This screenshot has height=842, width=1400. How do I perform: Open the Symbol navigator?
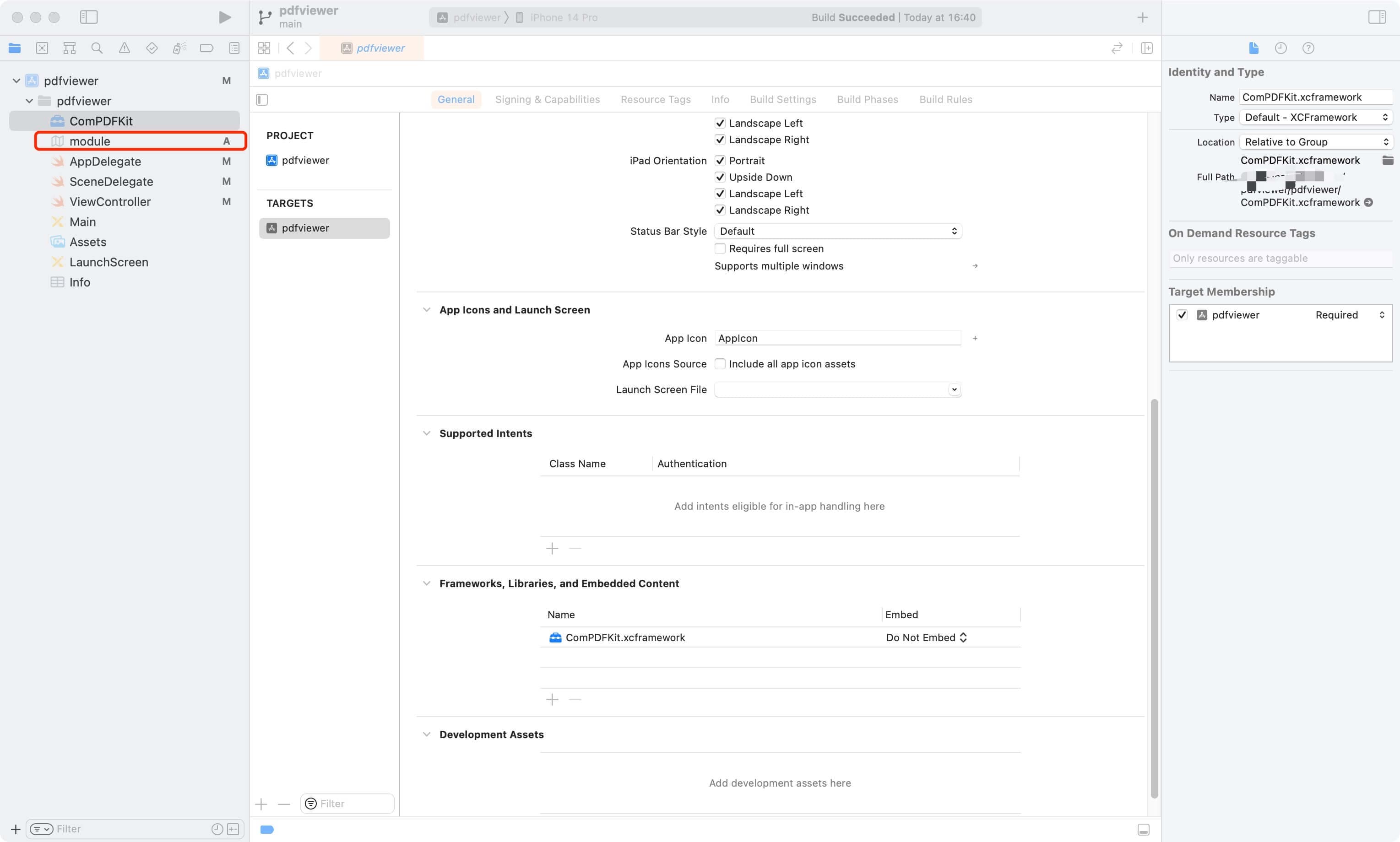tap(69, 48)
